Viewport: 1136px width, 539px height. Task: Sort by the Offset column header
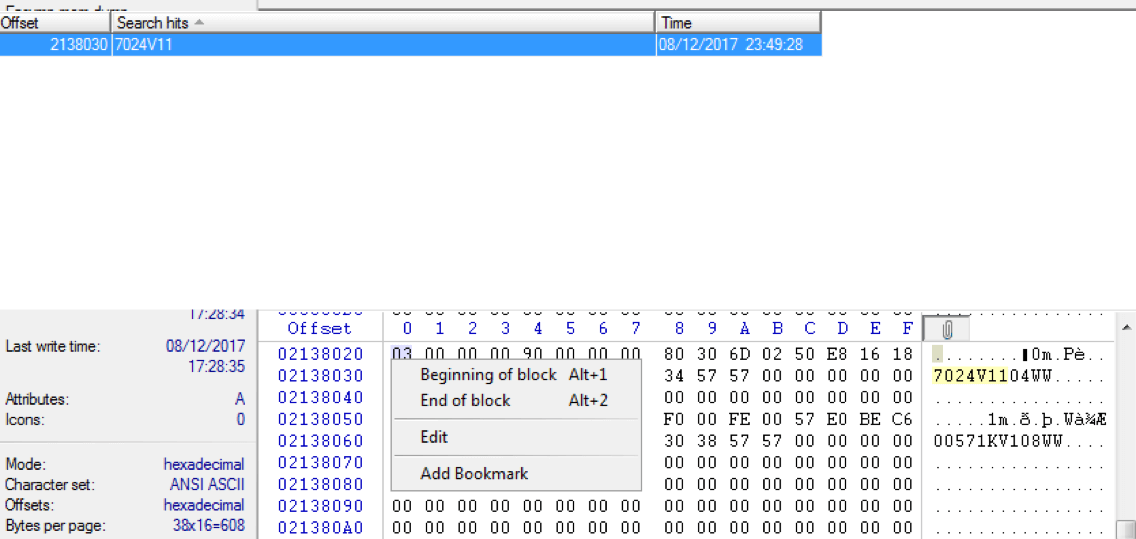tap(56, 22)
